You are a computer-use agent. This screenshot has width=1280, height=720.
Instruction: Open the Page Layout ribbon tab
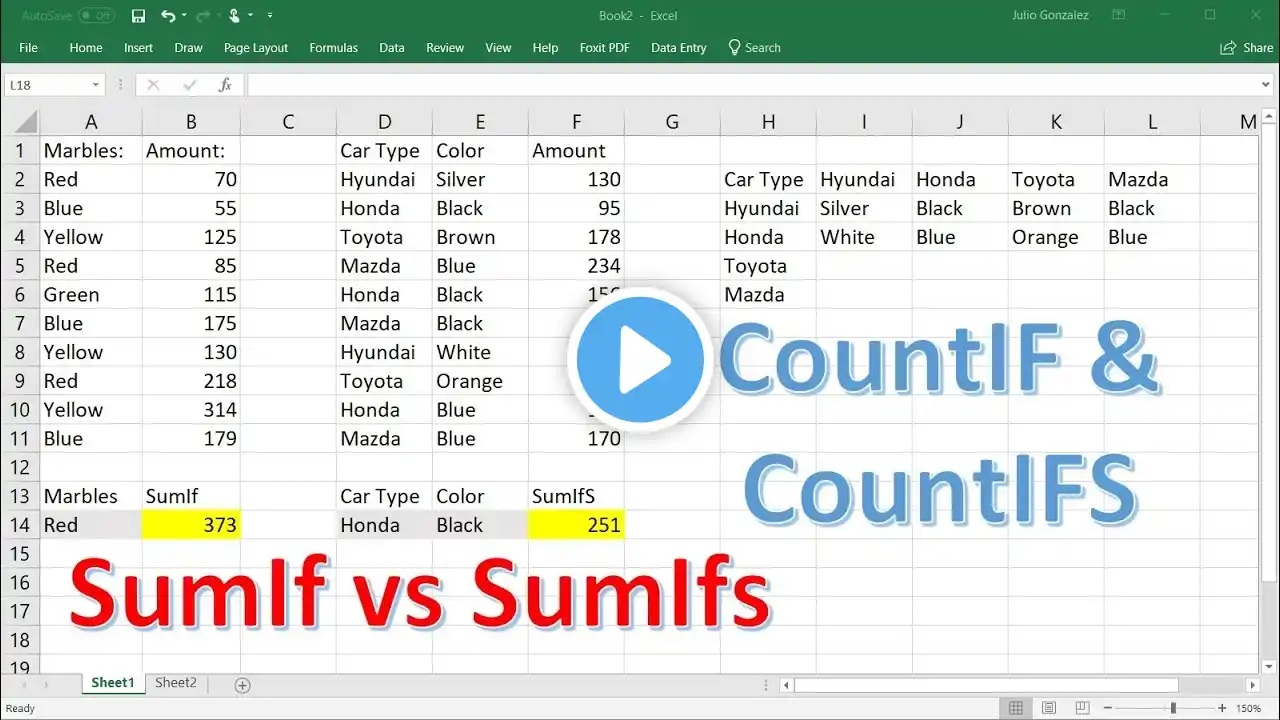click(256, 48)
